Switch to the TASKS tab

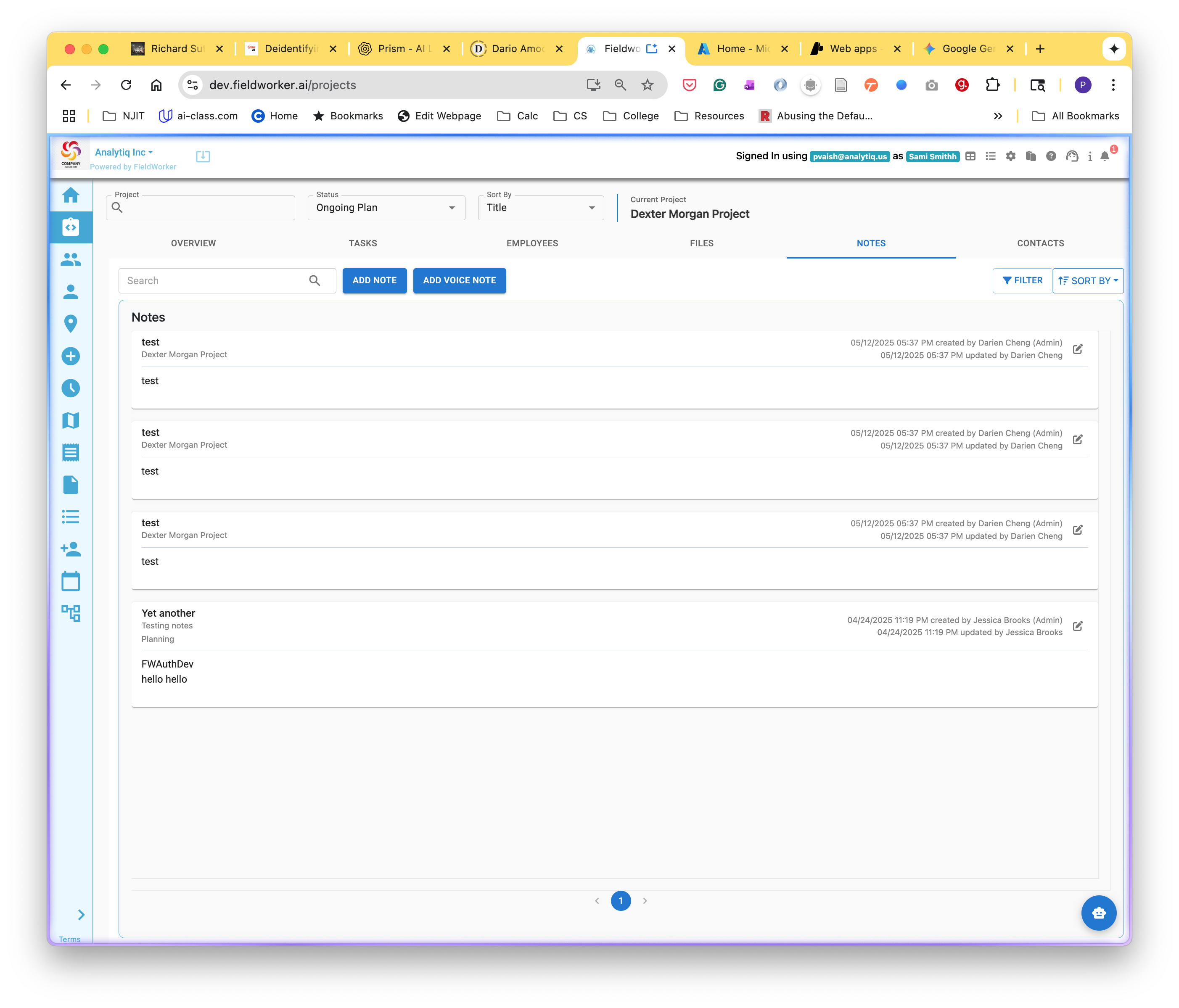(x=363, y=243)
